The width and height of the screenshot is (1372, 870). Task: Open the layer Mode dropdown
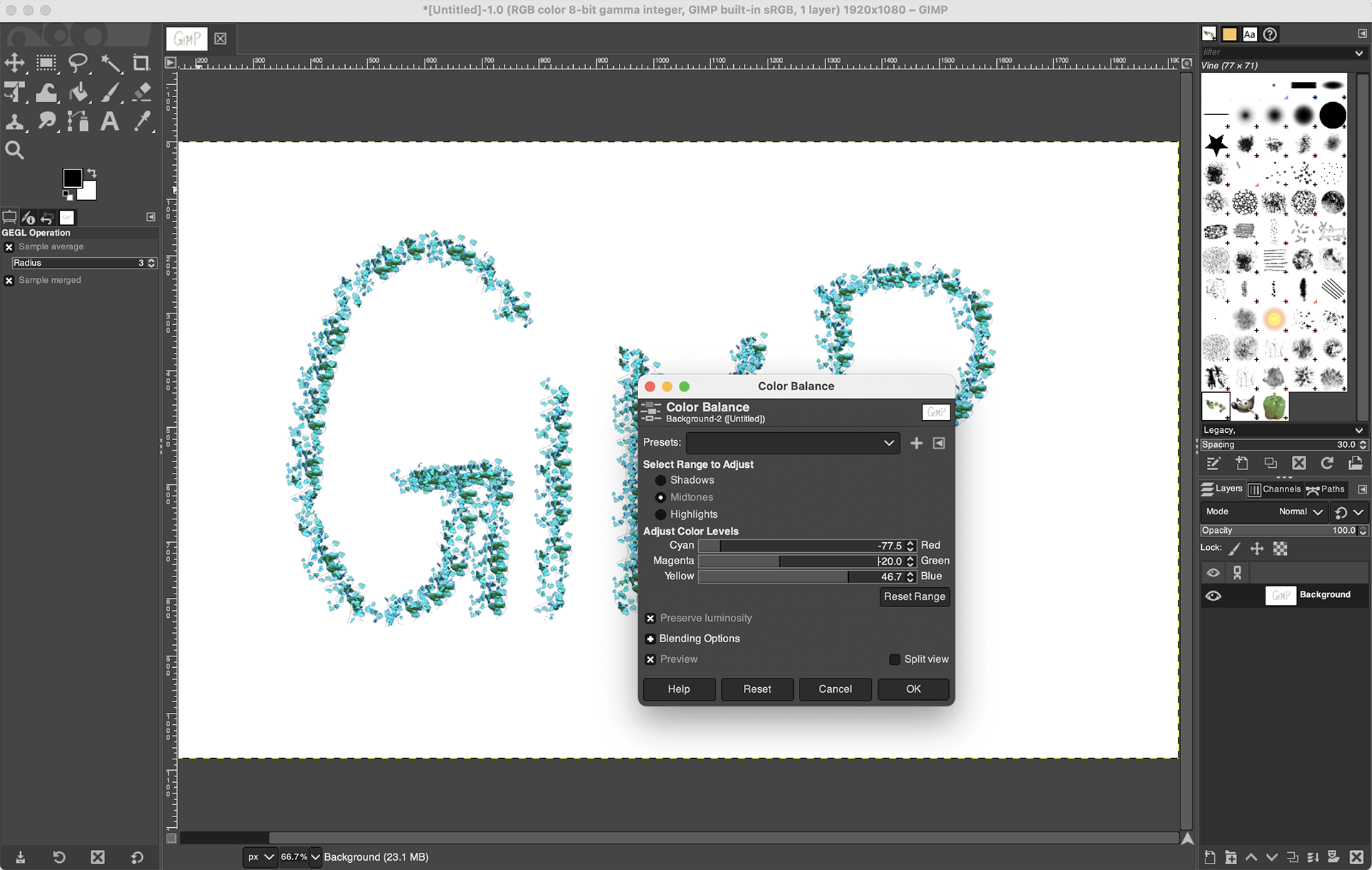[x=1298, y=511]
